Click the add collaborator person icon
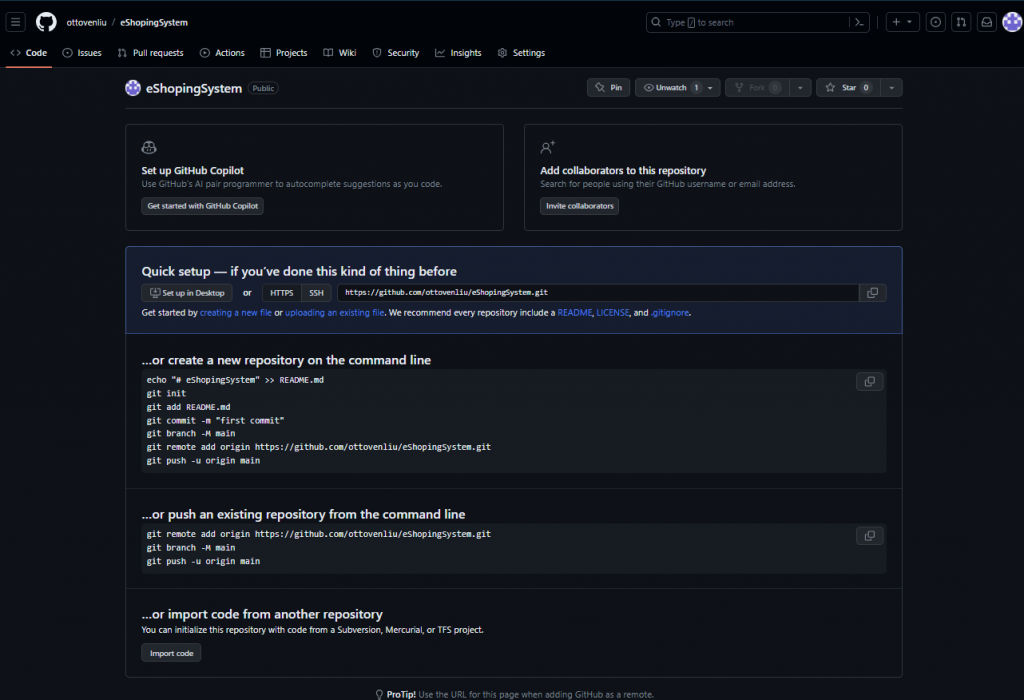 547,148
